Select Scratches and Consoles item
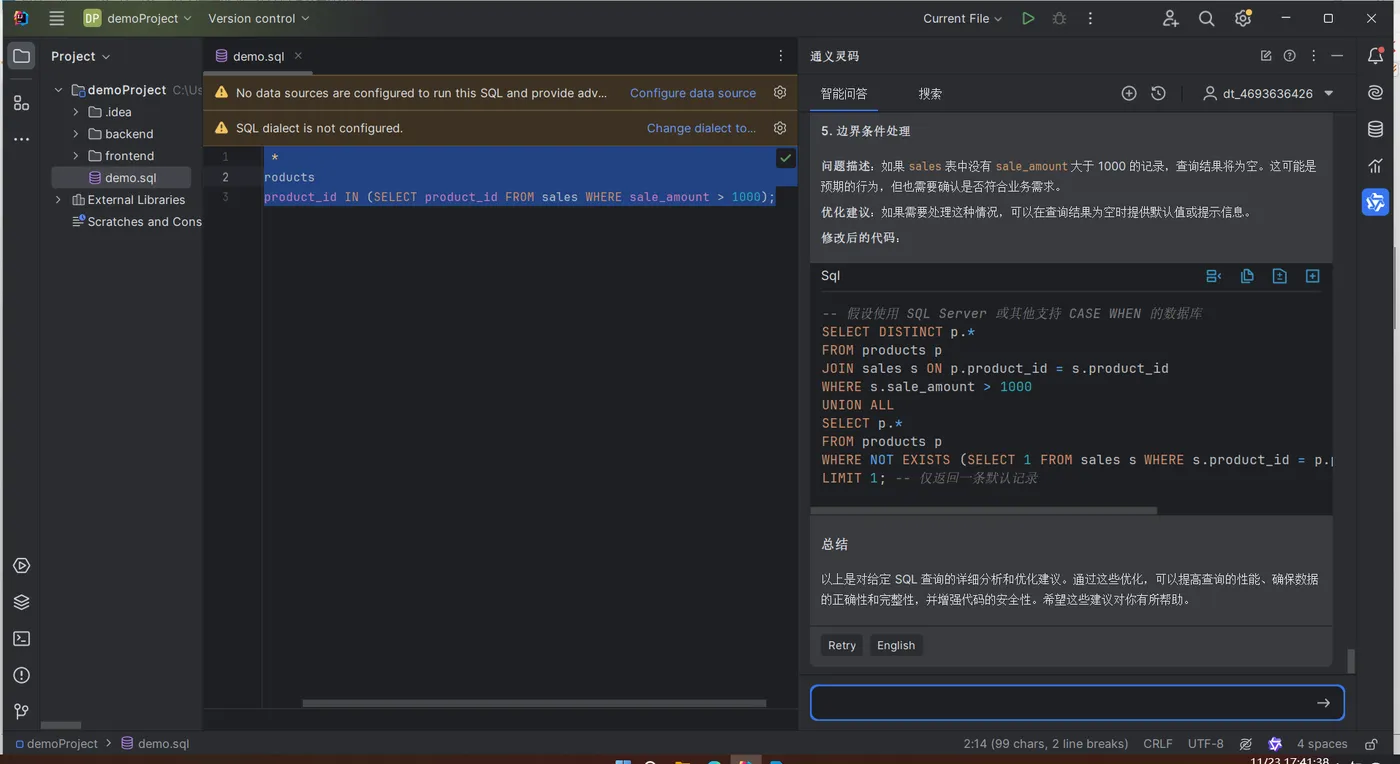Screen dimensions: 1400x764 point(137,222)
